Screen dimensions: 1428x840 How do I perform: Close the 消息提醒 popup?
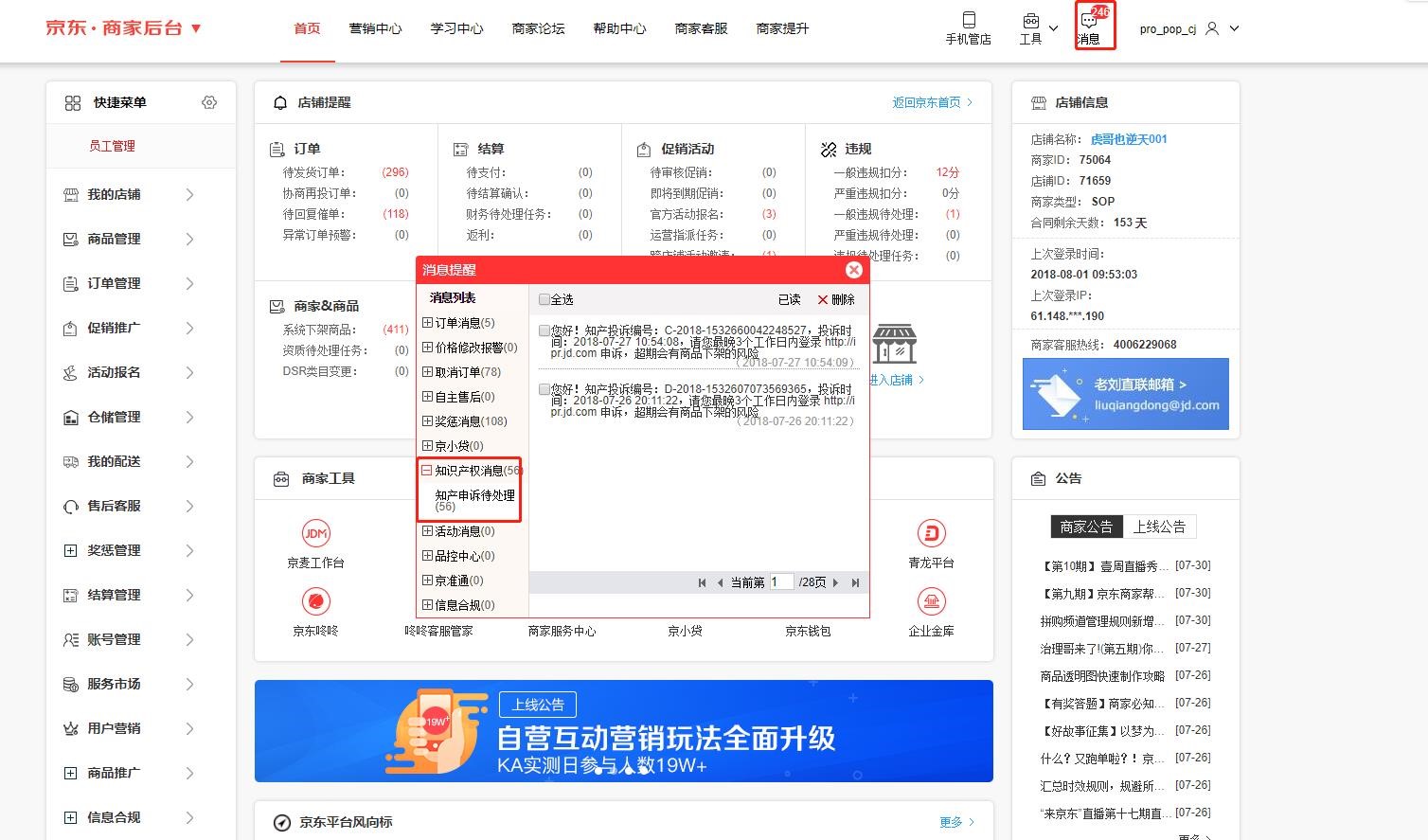point(853,270)
